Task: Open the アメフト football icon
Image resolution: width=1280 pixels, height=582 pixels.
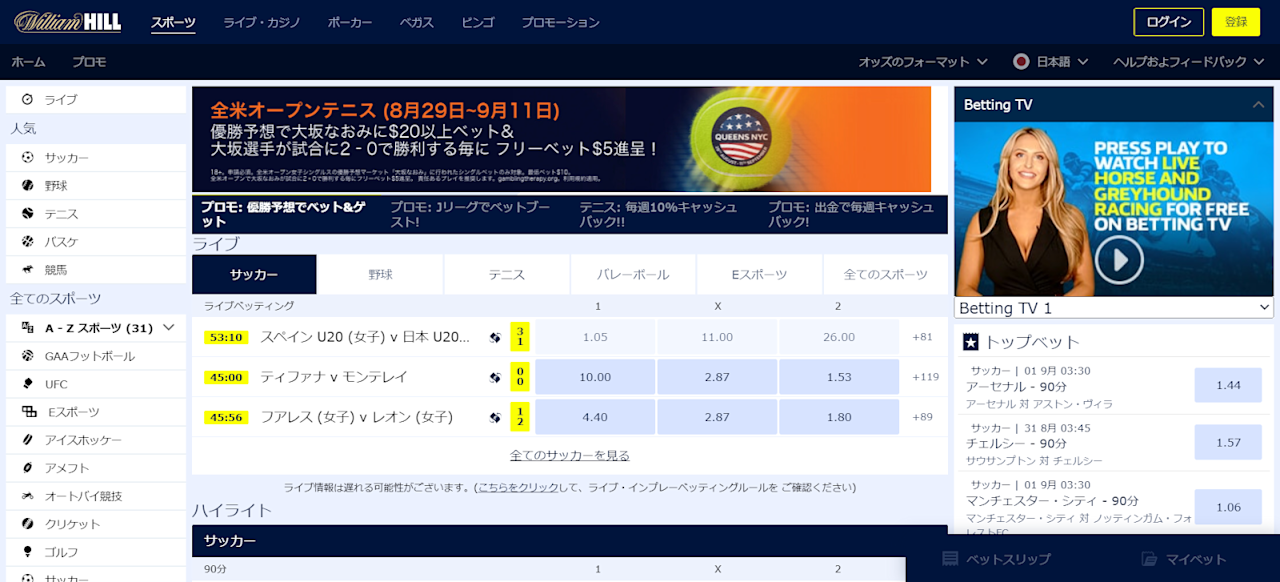Action: tap(27, 468)
